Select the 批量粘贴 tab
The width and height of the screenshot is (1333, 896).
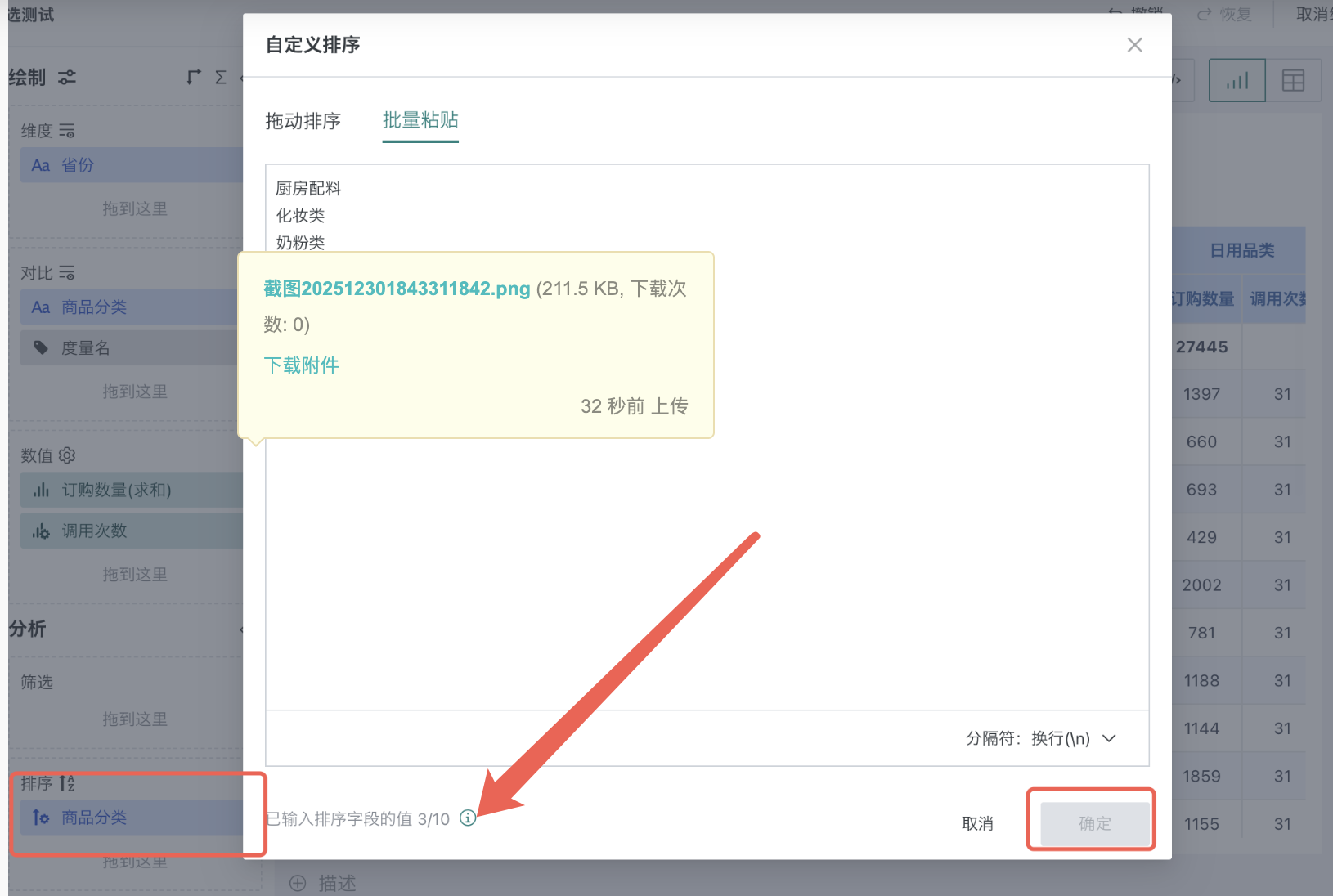(420, 121)
